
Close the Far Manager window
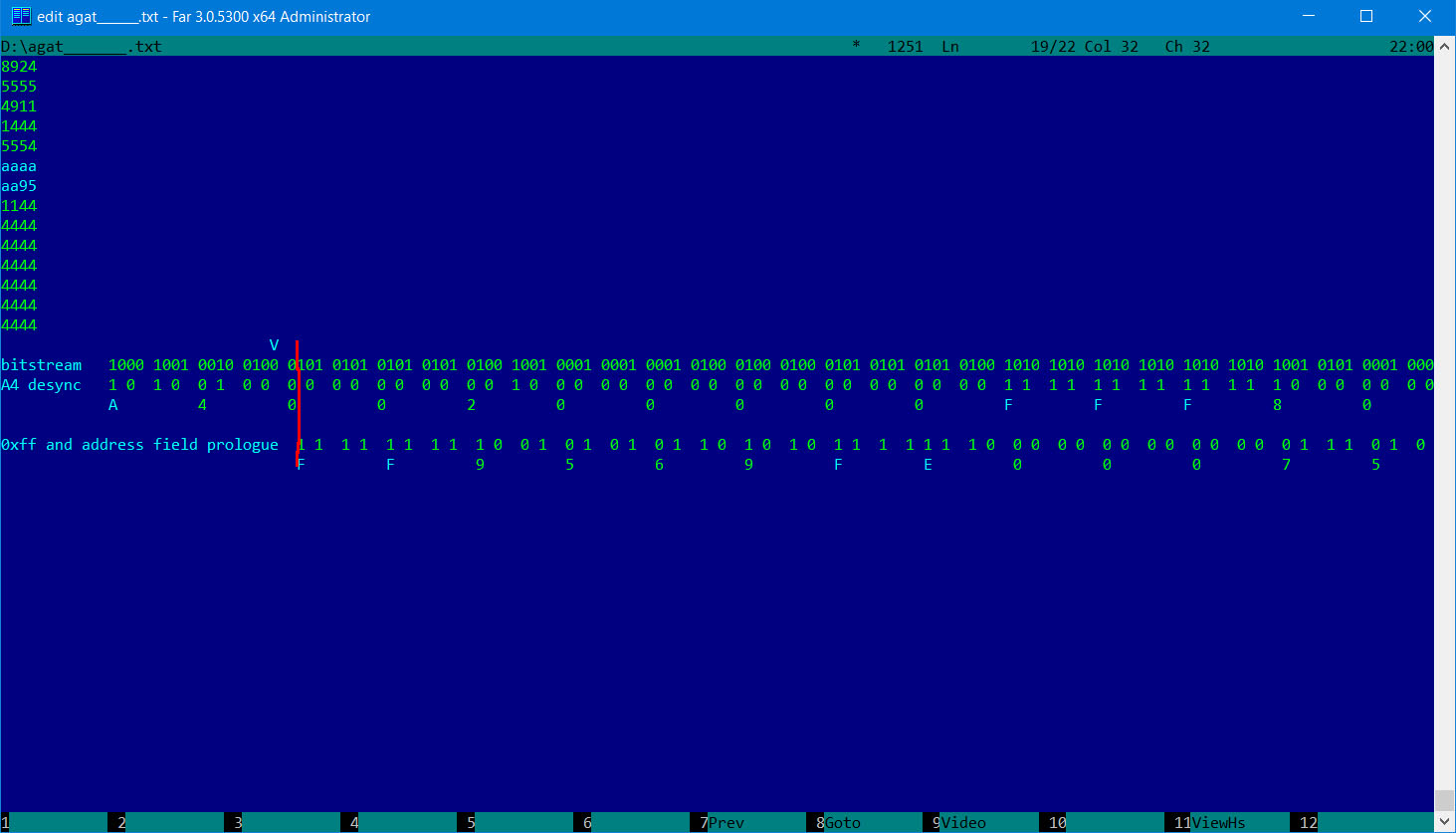point(1424,16)
